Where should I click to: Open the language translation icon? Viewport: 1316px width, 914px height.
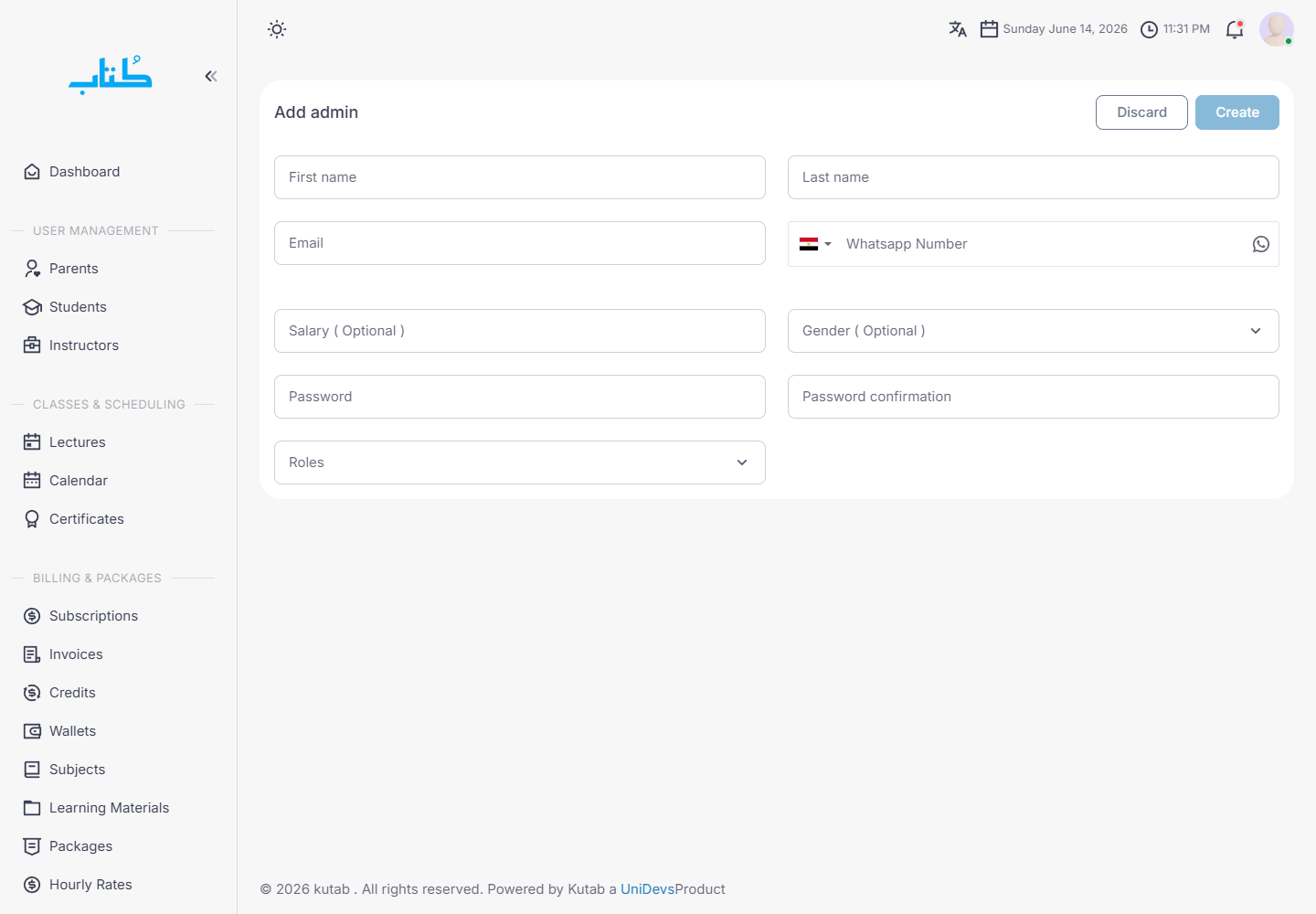pyautogui.click(x=958, y=29)
